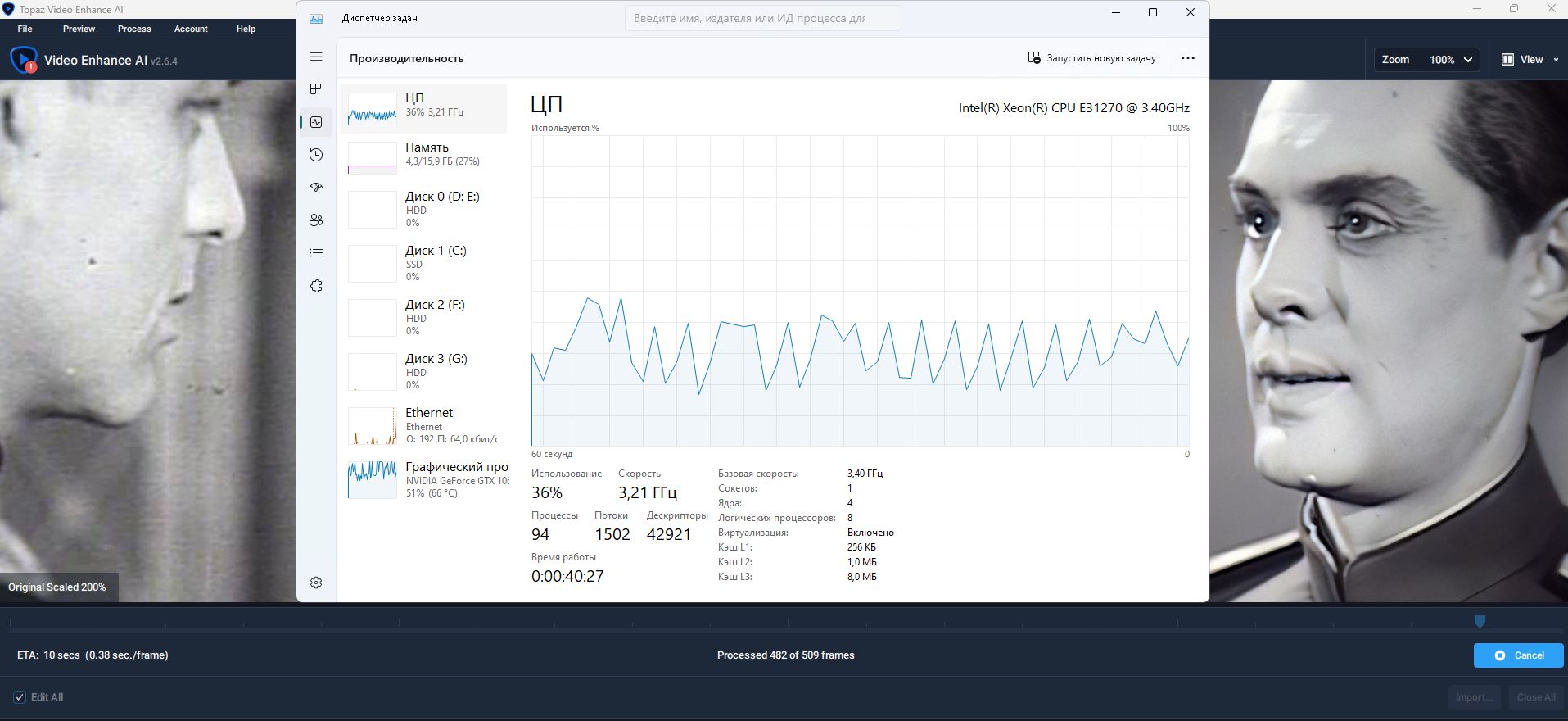This screenshot has height=721, width=1568.
Task: Minimize the Topaz Video Enhance AI window
Action: coord(1478,9)
